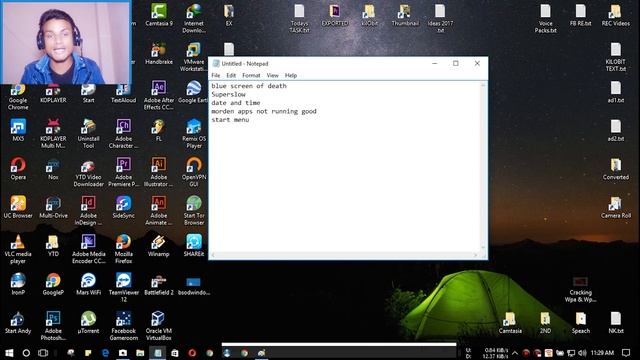Select the Adobe Character Animator icon
This screenshot has height=360, width=640.
pos(124,134)
